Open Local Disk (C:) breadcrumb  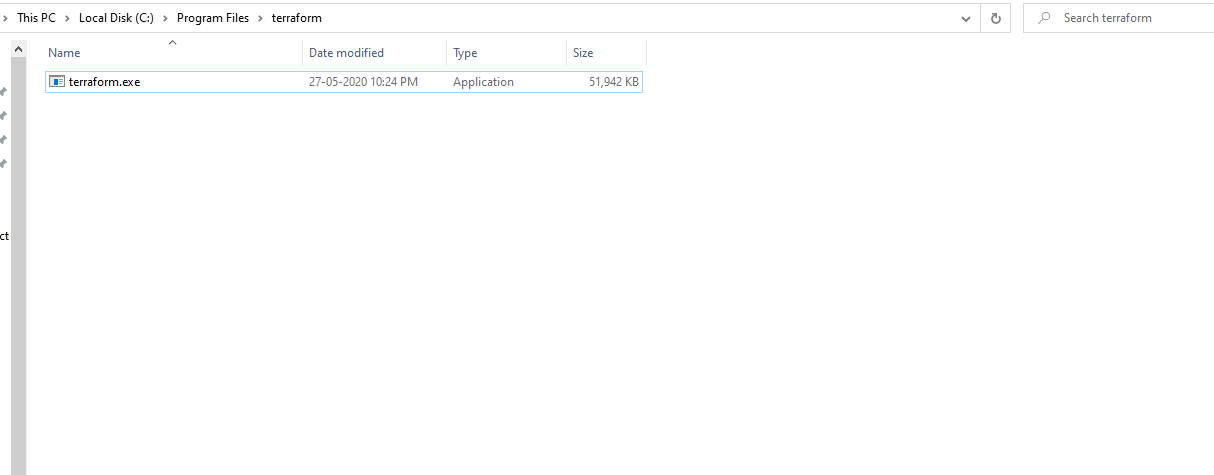(x=116, y=18)
